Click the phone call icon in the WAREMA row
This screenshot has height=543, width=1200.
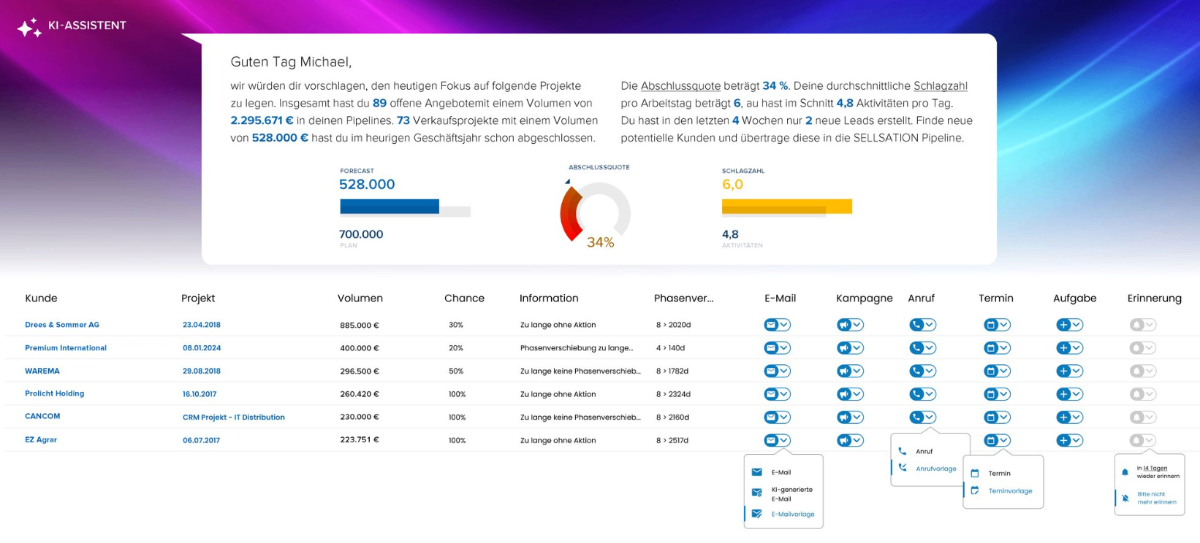tap(916, 371)
